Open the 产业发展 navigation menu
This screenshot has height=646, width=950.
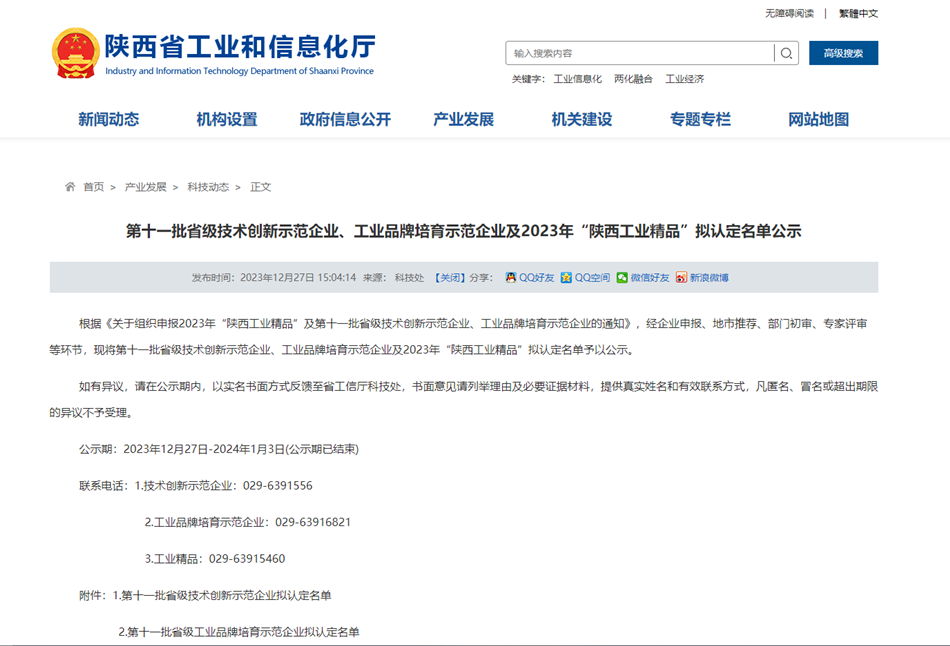[x=463, y=119]
